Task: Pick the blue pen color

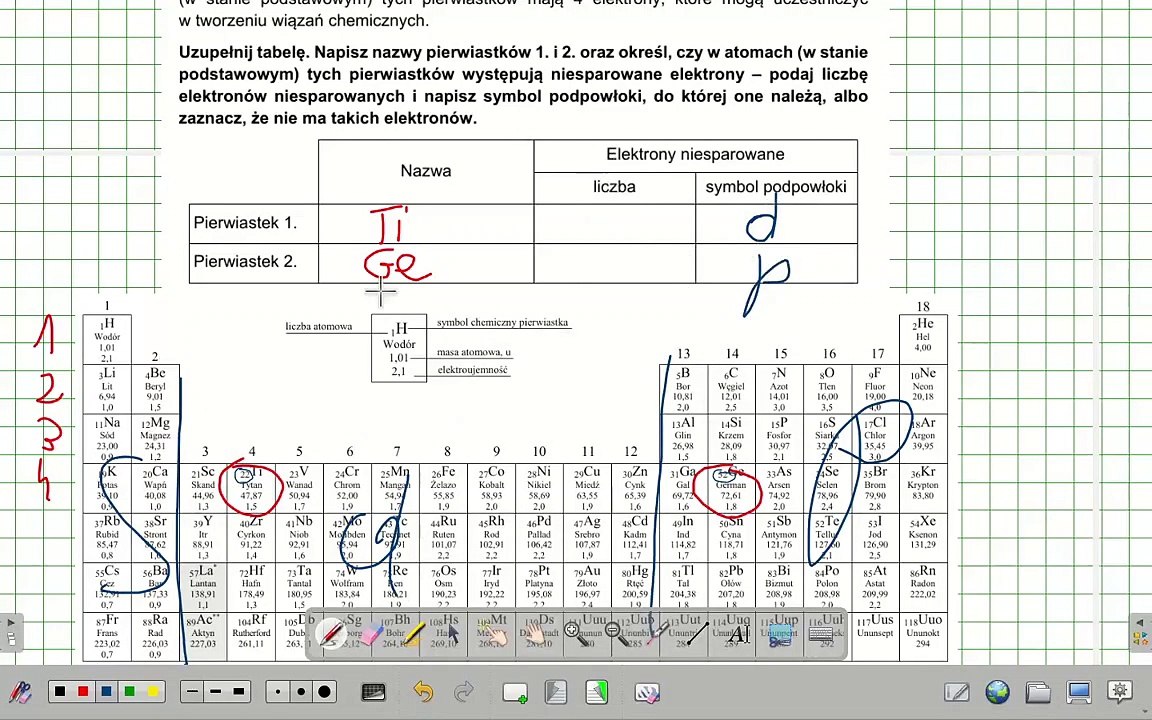Action: (107, 691)
